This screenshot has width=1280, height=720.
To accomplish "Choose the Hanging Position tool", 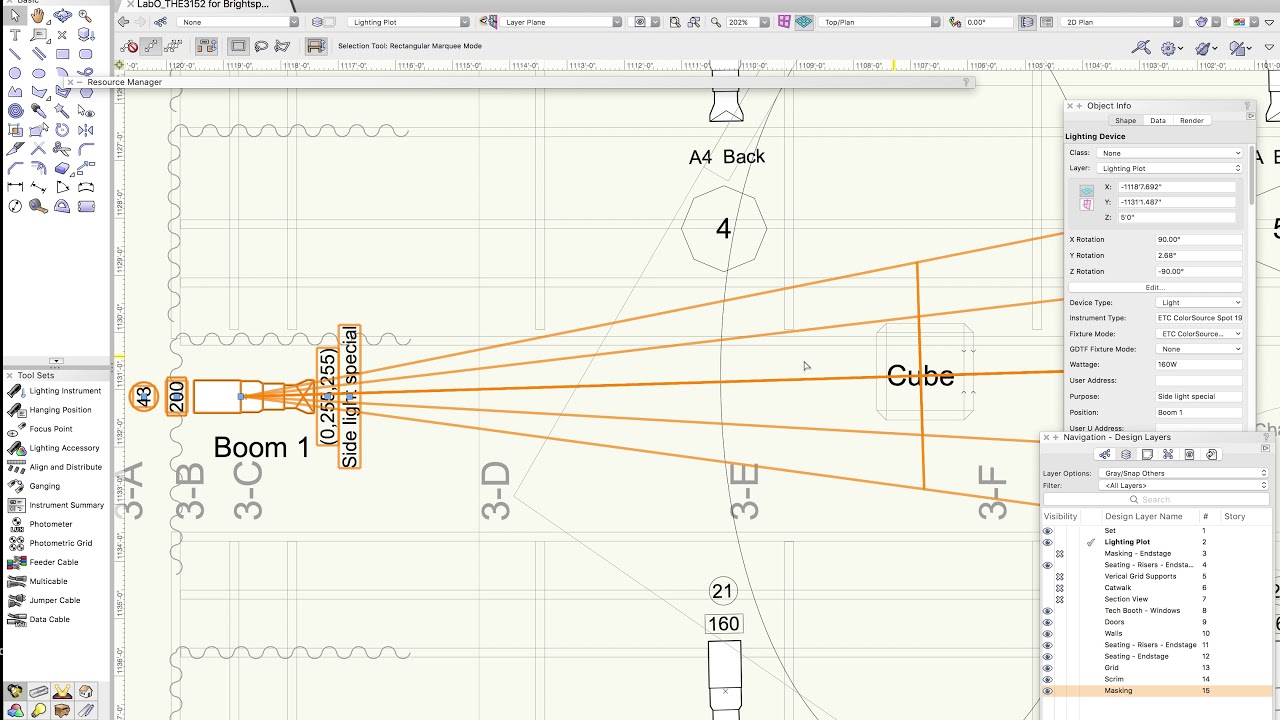I will (x=55, y=410).
